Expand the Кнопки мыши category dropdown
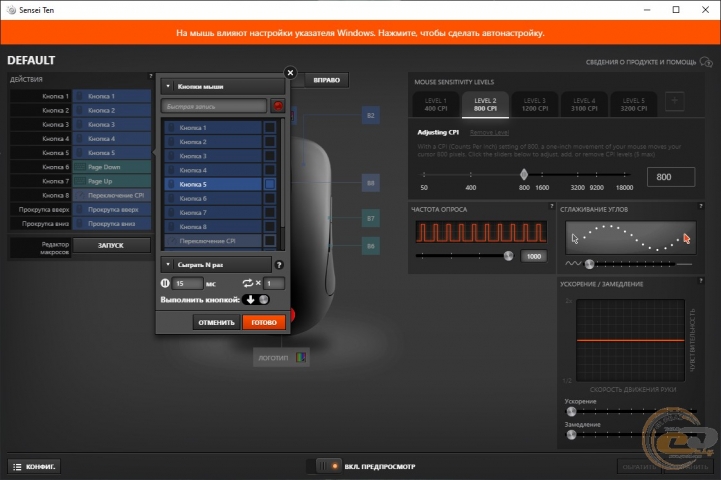Screen dimensions: 721x480 tap(223, 86)
